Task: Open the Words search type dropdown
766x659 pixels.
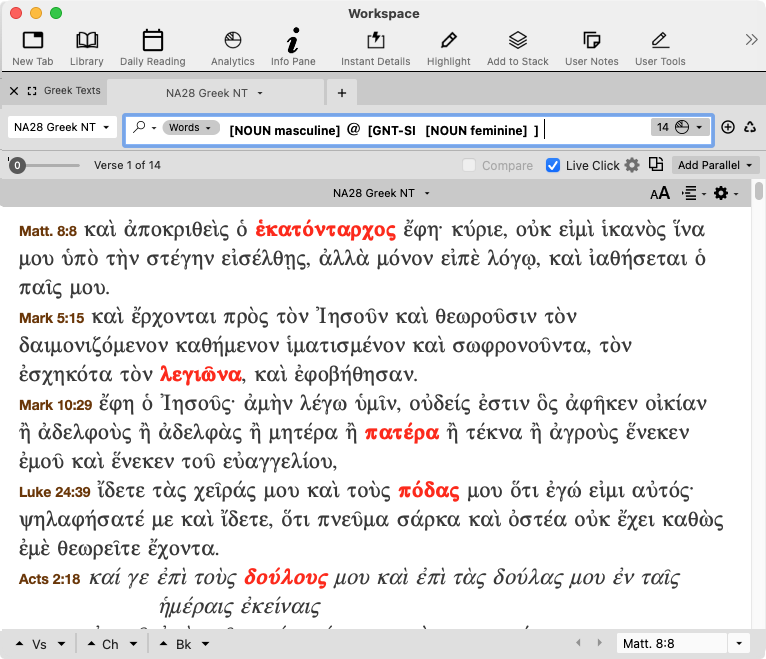Action: point(189,127)
